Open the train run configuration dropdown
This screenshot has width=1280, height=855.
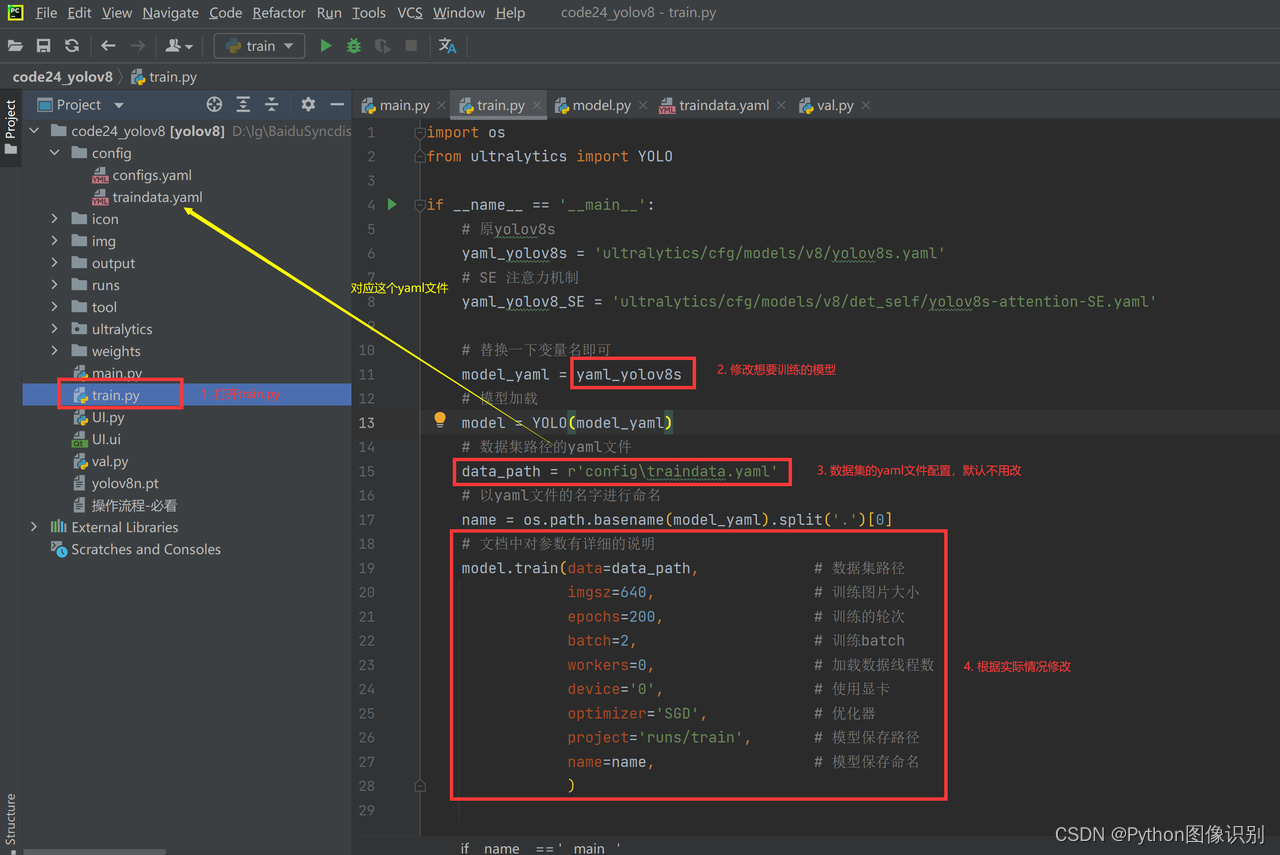(259, 46)
